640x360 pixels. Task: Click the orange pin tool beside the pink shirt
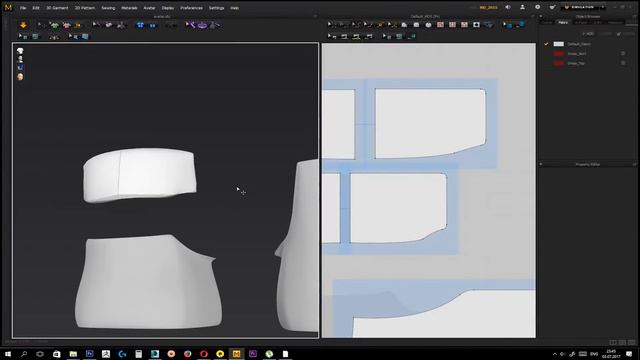[78, 25]
